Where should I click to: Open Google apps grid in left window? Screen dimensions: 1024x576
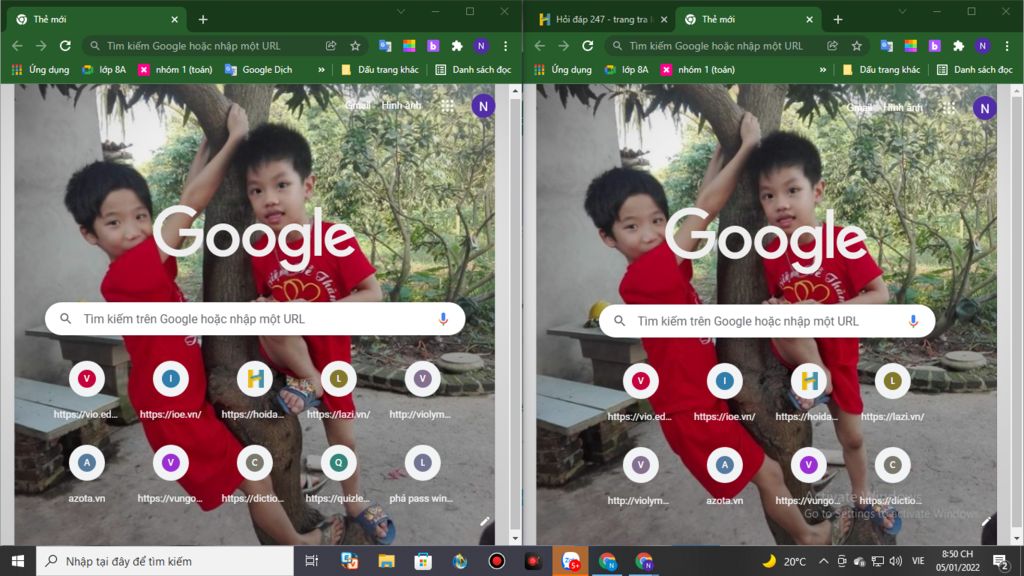point(447,106)
